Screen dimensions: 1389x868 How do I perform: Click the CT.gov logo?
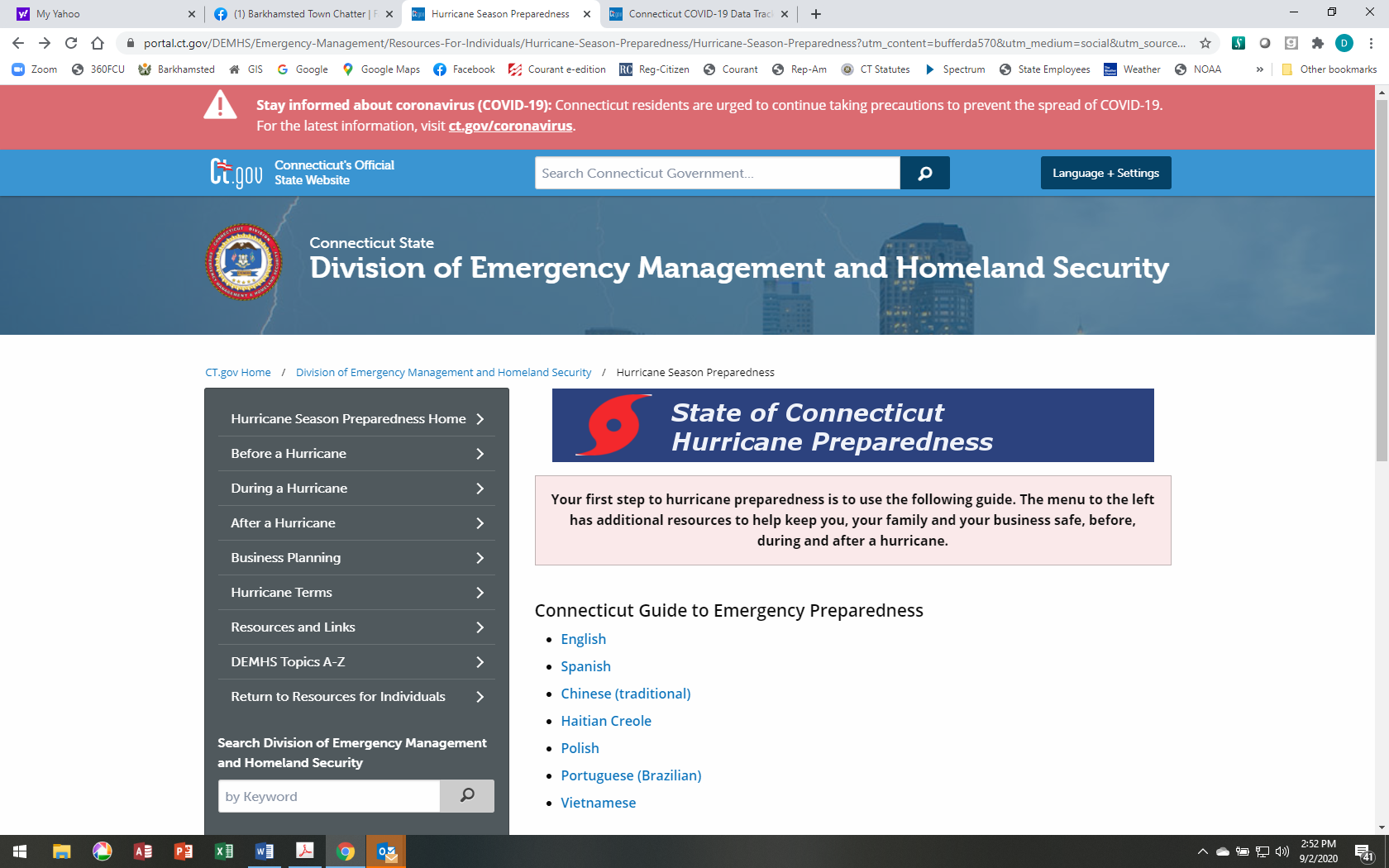tap(236, 173)
